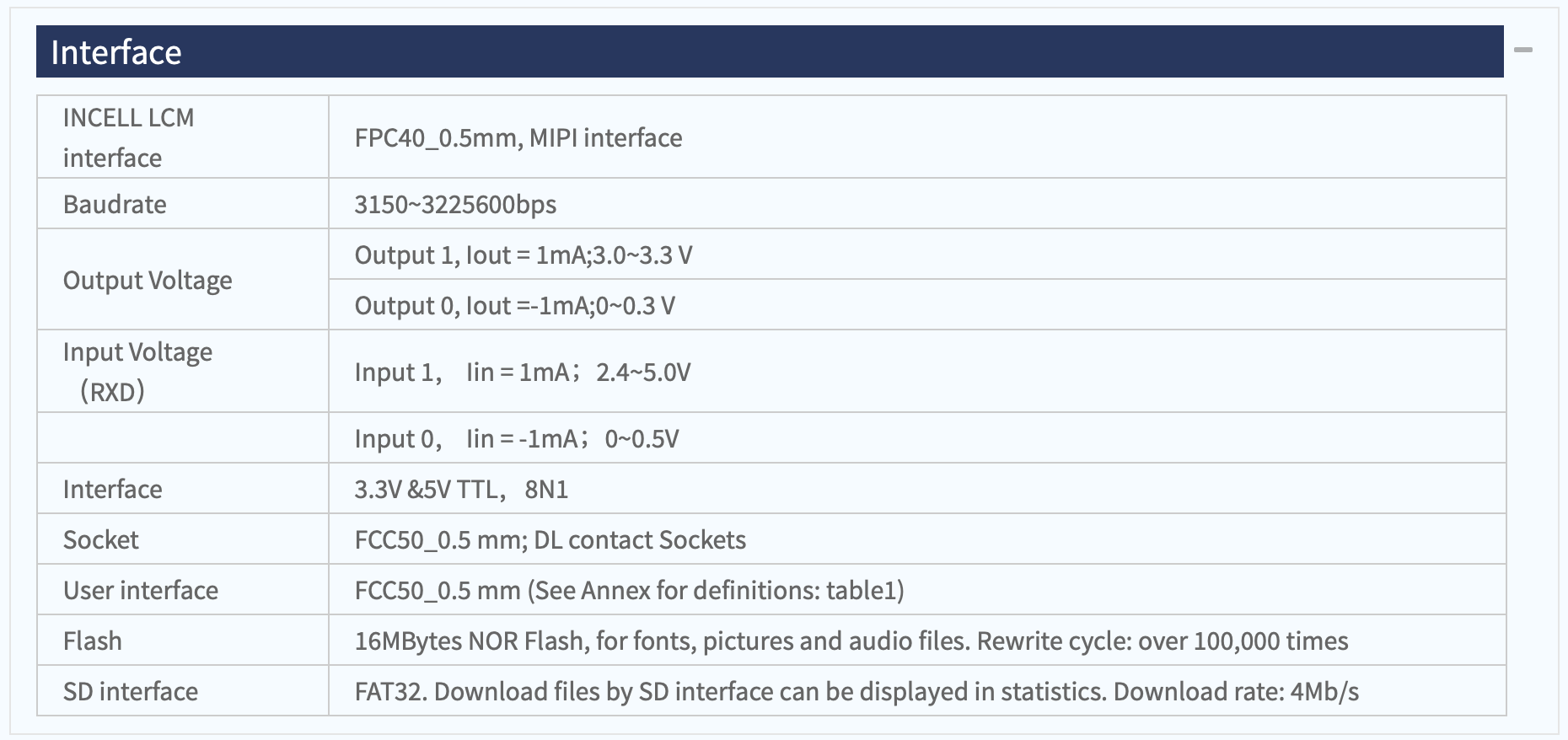Click the Output 1 voltage specification row
1568x740 pixels.
[x=917, y=255]
